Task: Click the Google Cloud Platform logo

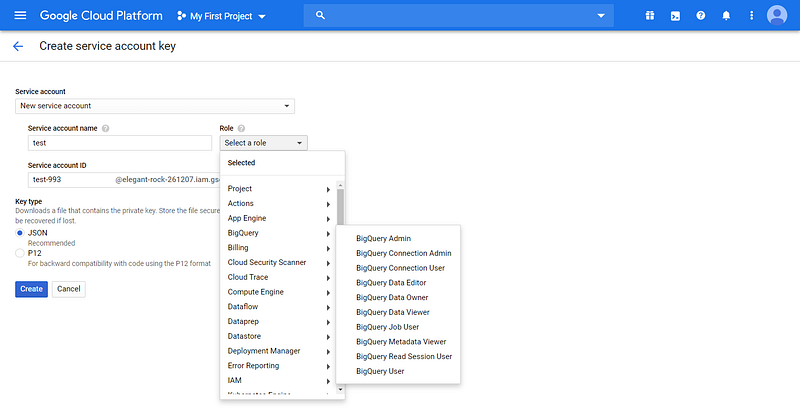Action: pyautogui.click(x=101, y=16)
